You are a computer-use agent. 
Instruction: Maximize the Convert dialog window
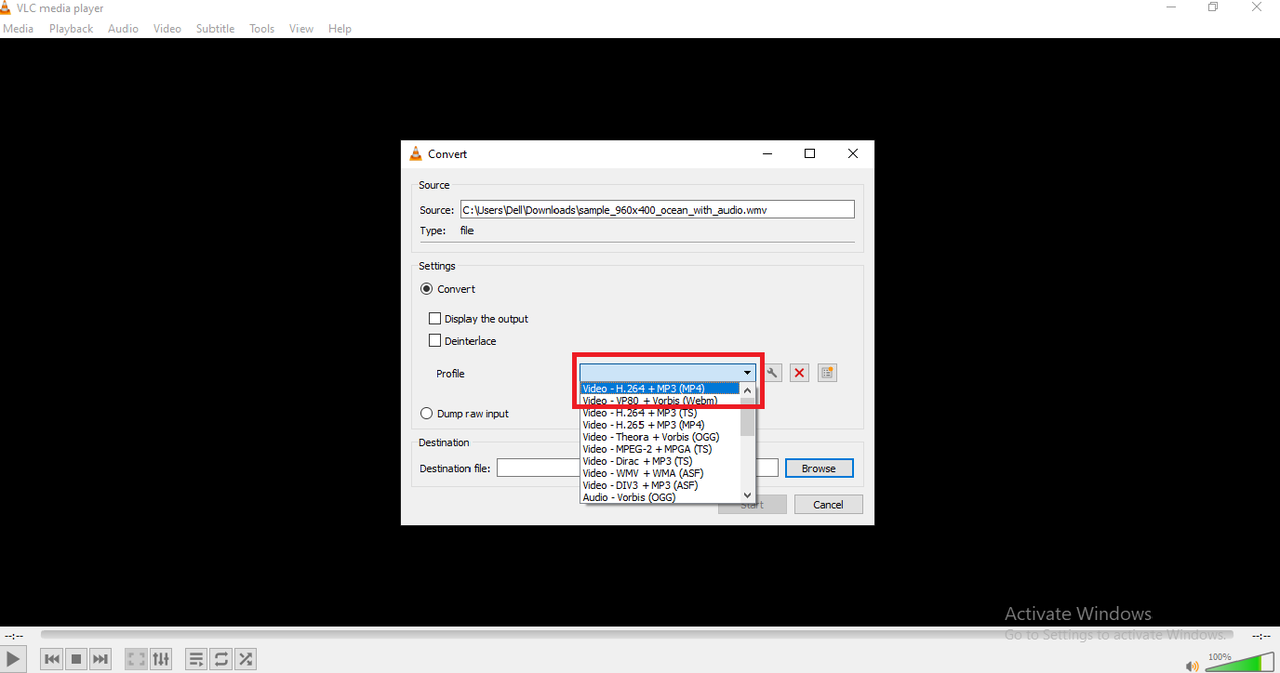(810, 153)
